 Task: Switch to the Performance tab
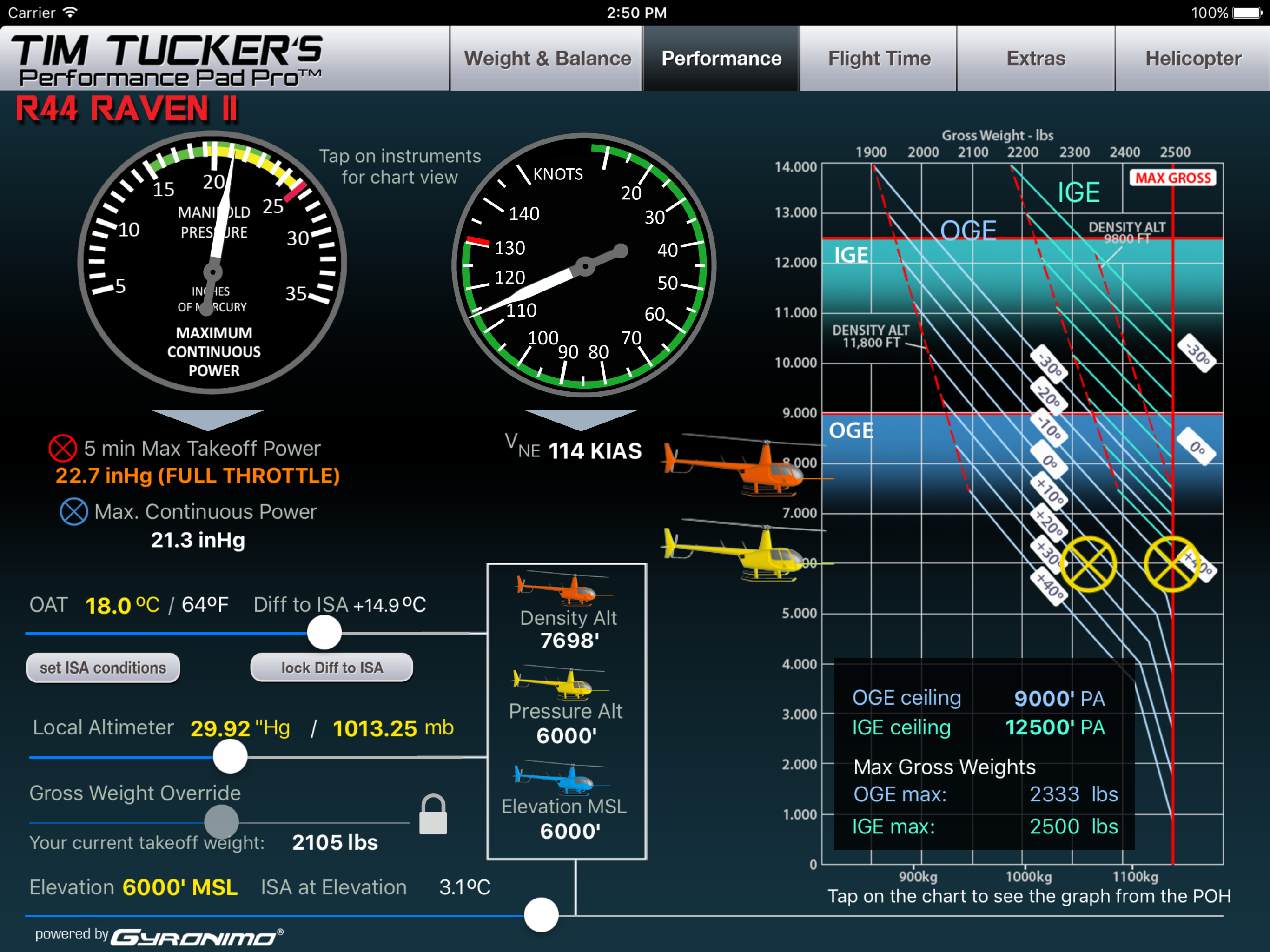[x=721, y=58]
